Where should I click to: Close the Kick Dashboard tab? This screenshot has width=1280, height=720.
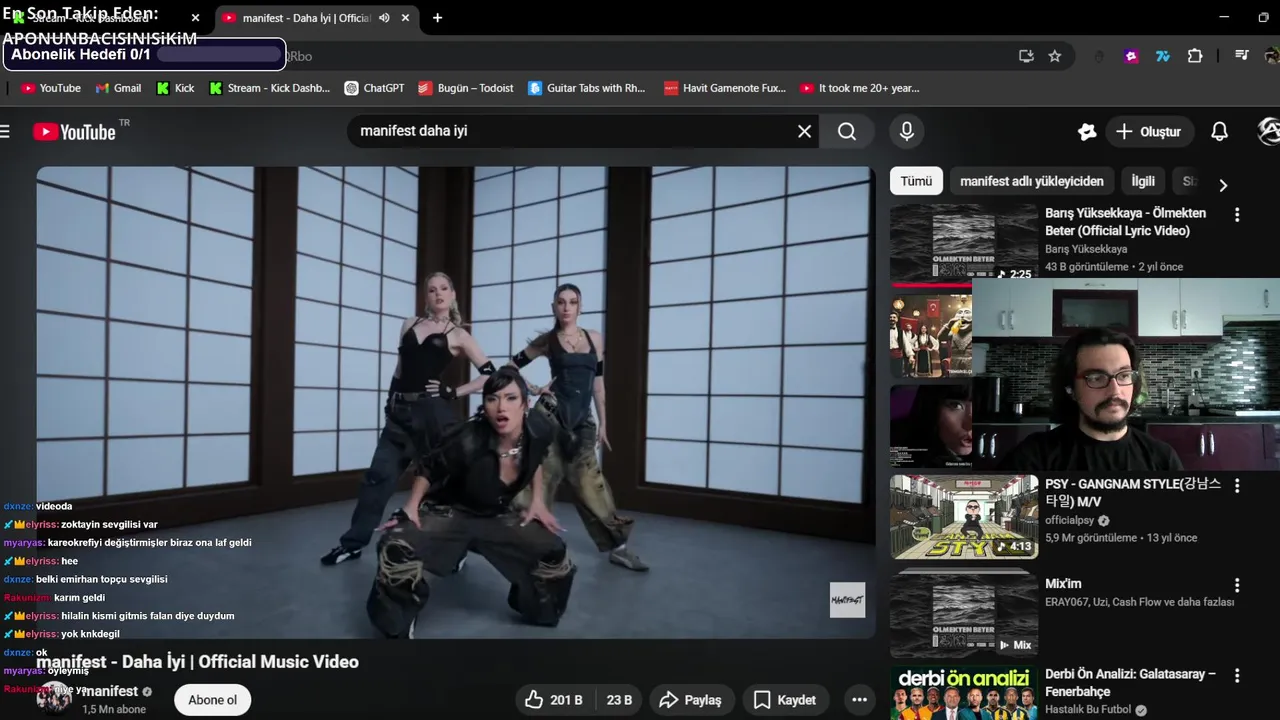click(x=195, y=18)
